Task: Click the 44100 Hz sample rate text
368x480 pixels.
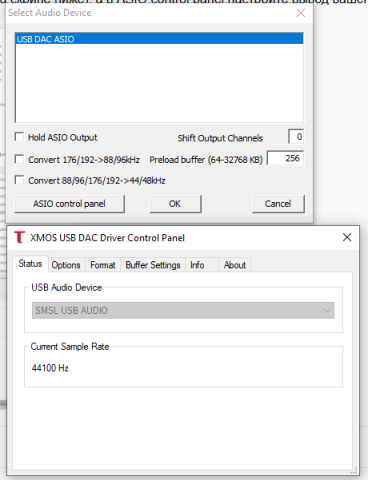Action: tap(50, 368)
